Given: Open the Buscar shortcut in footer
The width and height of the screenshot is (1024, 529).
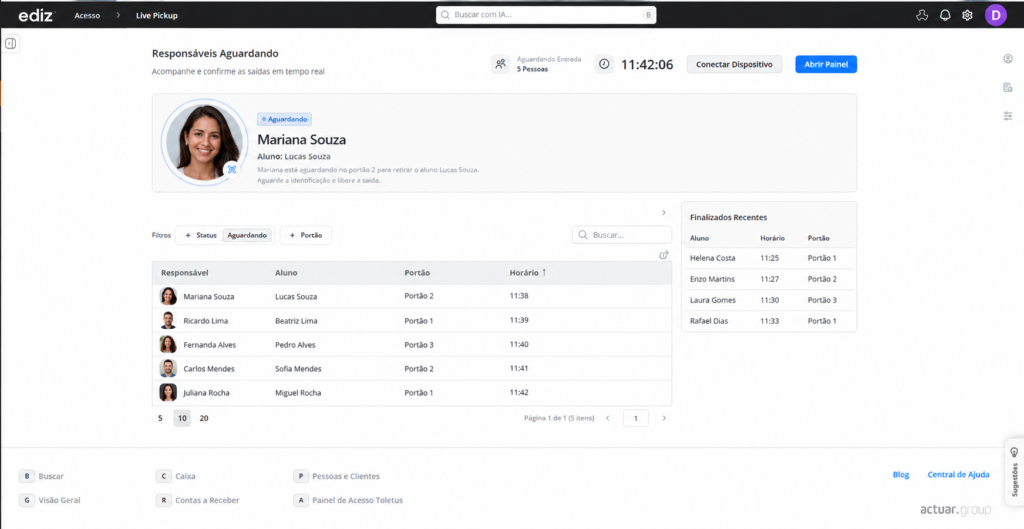Looking at the screenshot, I should [x=42, y=476].
